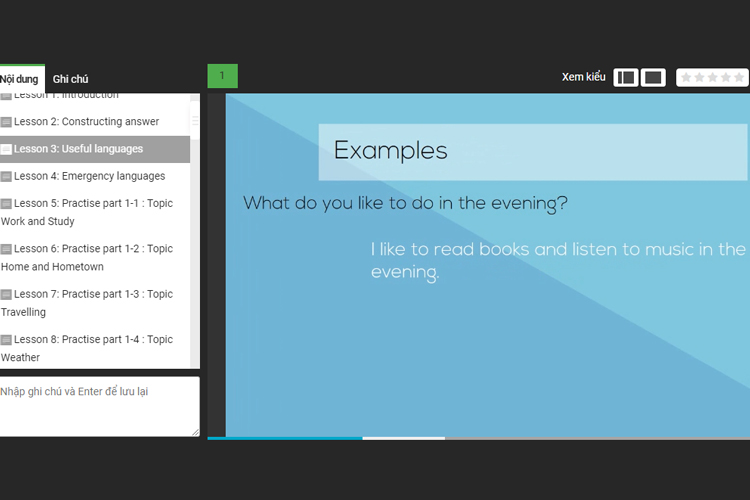This screenshot has width=750, height=500.
Task: Switch to the Ghi chú tab
Action: (71, 79)
